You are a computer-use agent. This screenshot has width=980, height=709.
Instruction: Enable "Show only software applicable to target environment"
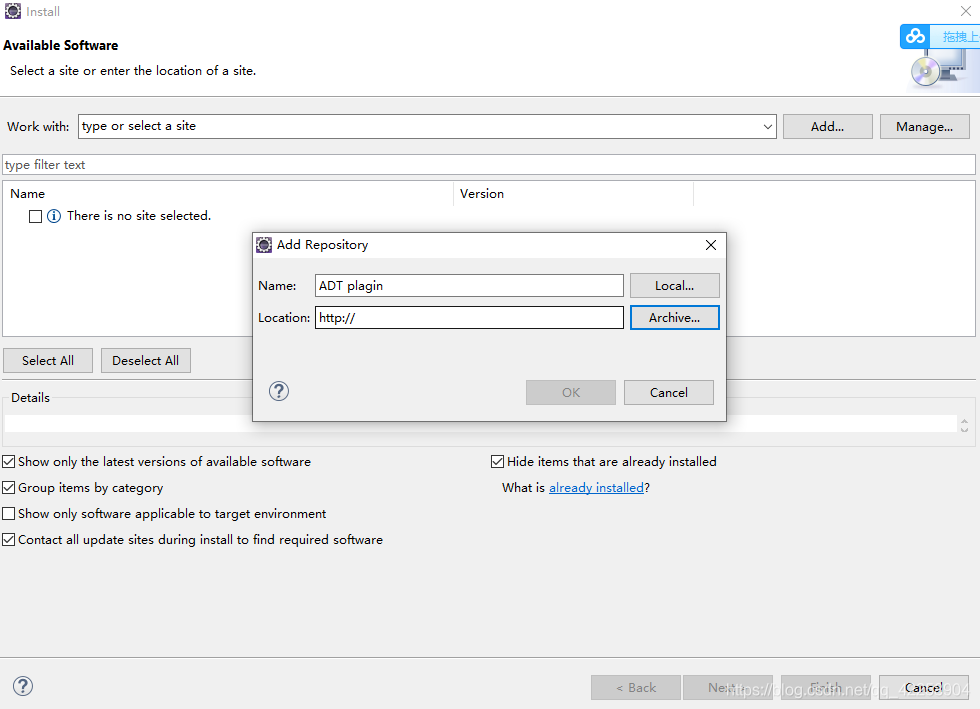pyautogui.click(x=8, y=513)
